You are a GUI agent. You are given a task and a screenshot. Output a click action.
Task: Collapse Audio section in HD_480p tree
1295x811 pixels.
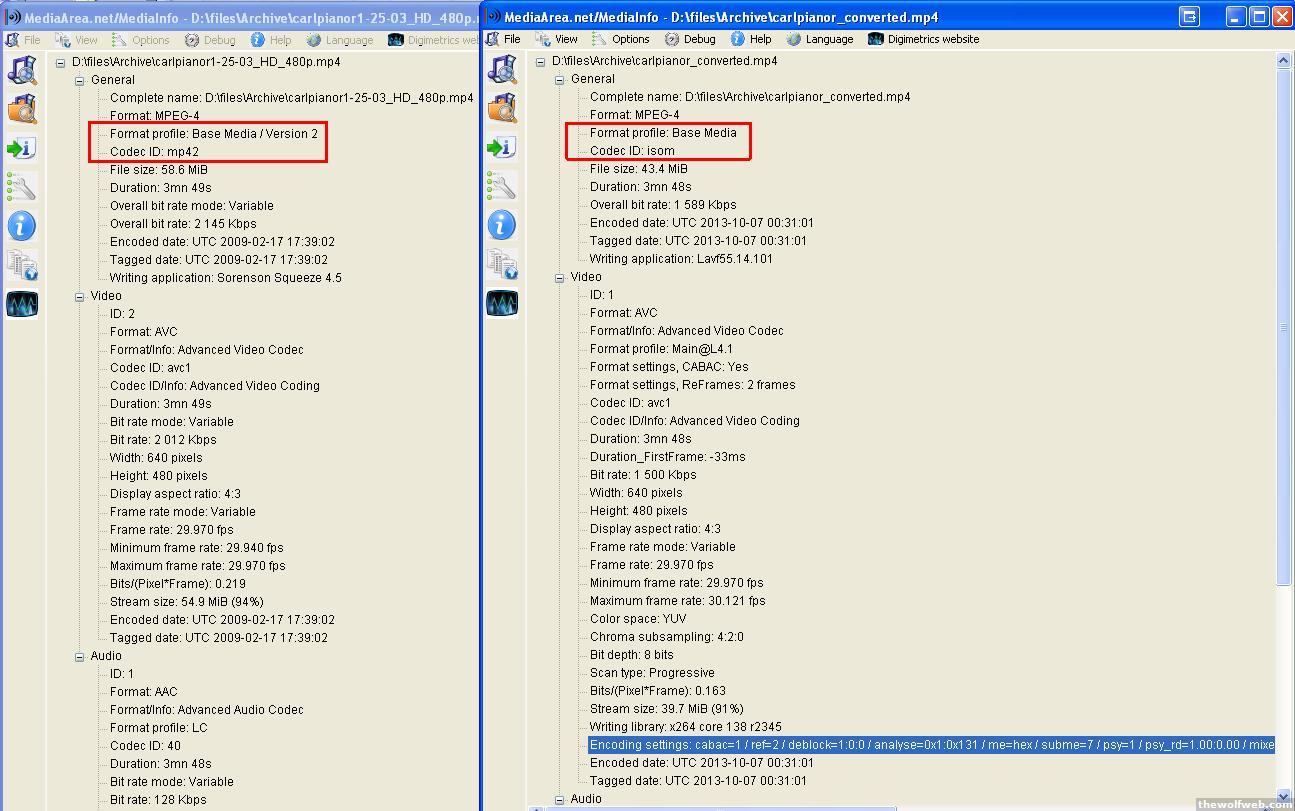(x=80, y=656)
